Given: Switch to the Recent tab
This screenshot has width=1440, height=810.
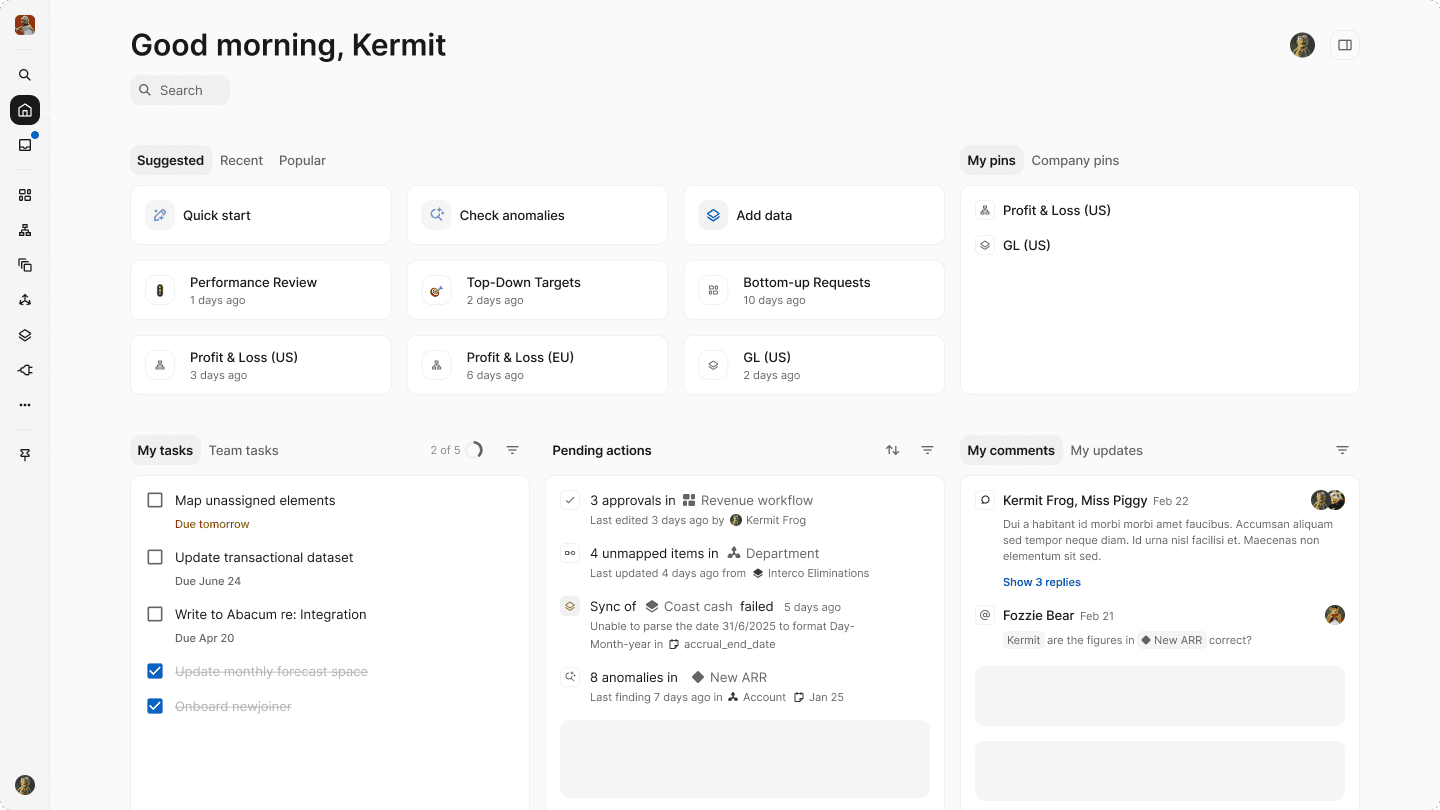Looking at the screenshot, I should [x=241, y=160].
